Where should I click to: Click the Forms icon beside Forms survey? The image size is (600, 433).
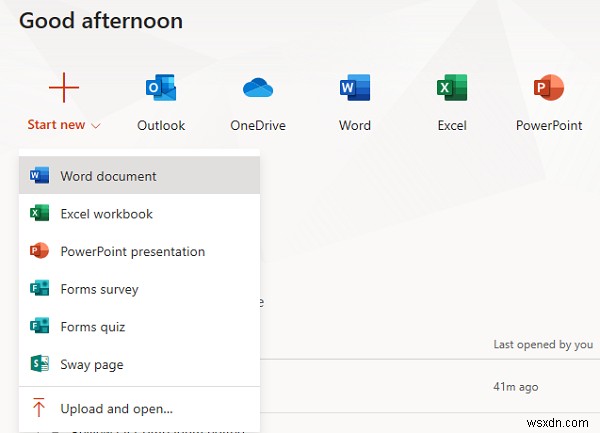(x=39, y=288)
